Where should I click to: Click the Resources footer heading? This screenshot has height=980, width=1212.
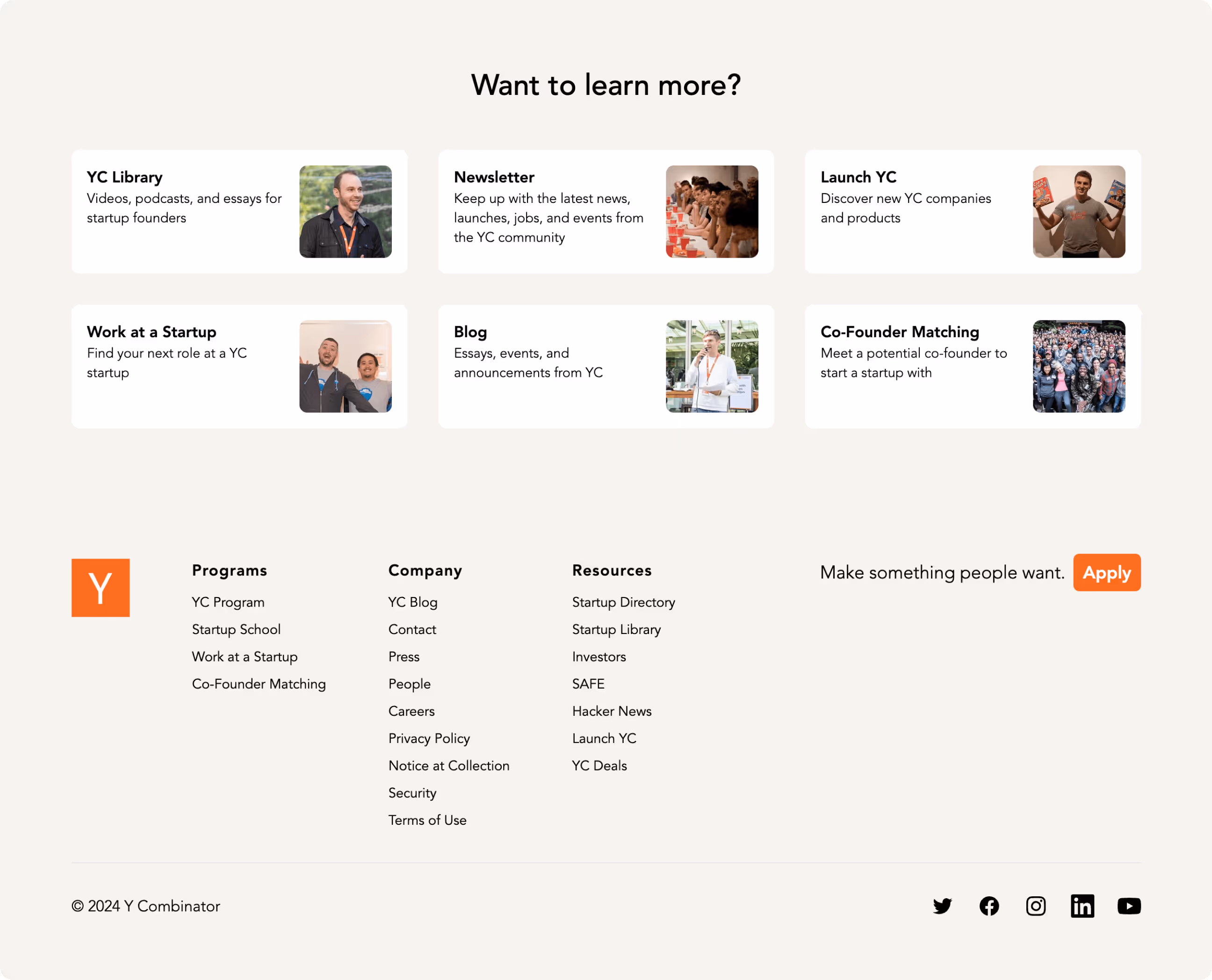612,571
